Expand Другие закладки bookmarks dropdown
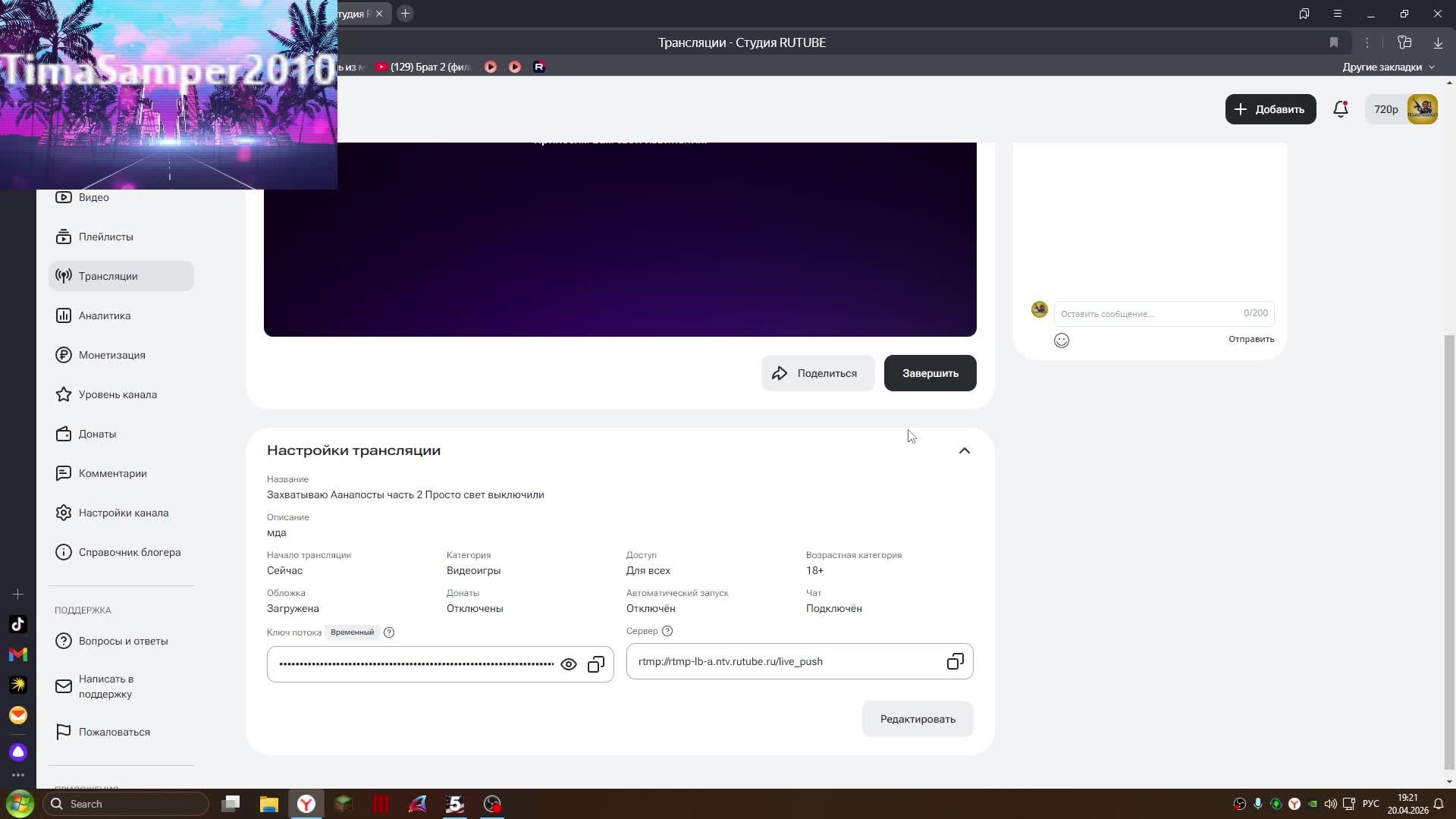The width and height of the screenshot is (1456, 819). 1389,67
